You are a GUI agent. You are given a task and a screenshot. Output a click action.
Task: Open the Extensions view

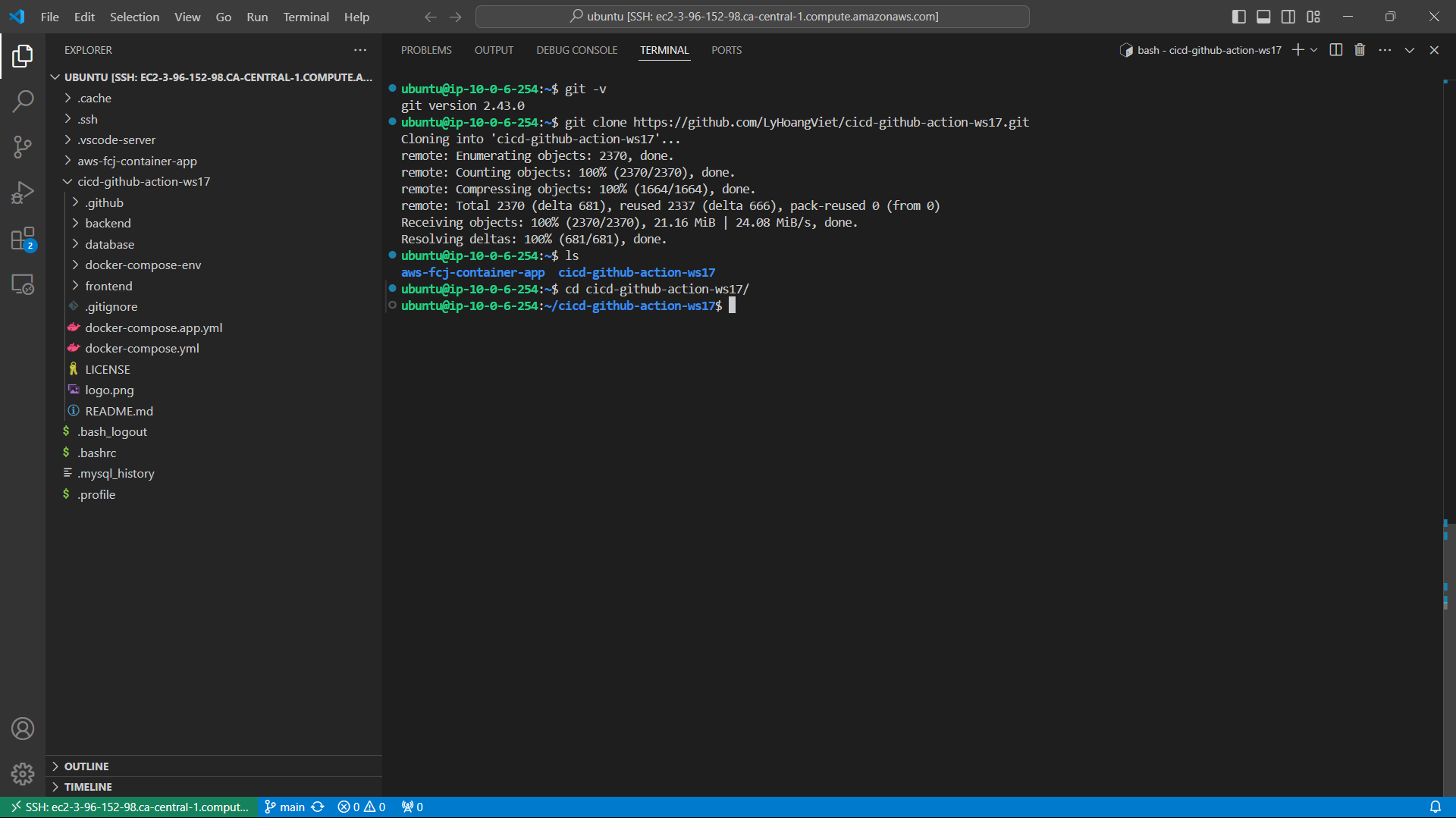(23, 239)
